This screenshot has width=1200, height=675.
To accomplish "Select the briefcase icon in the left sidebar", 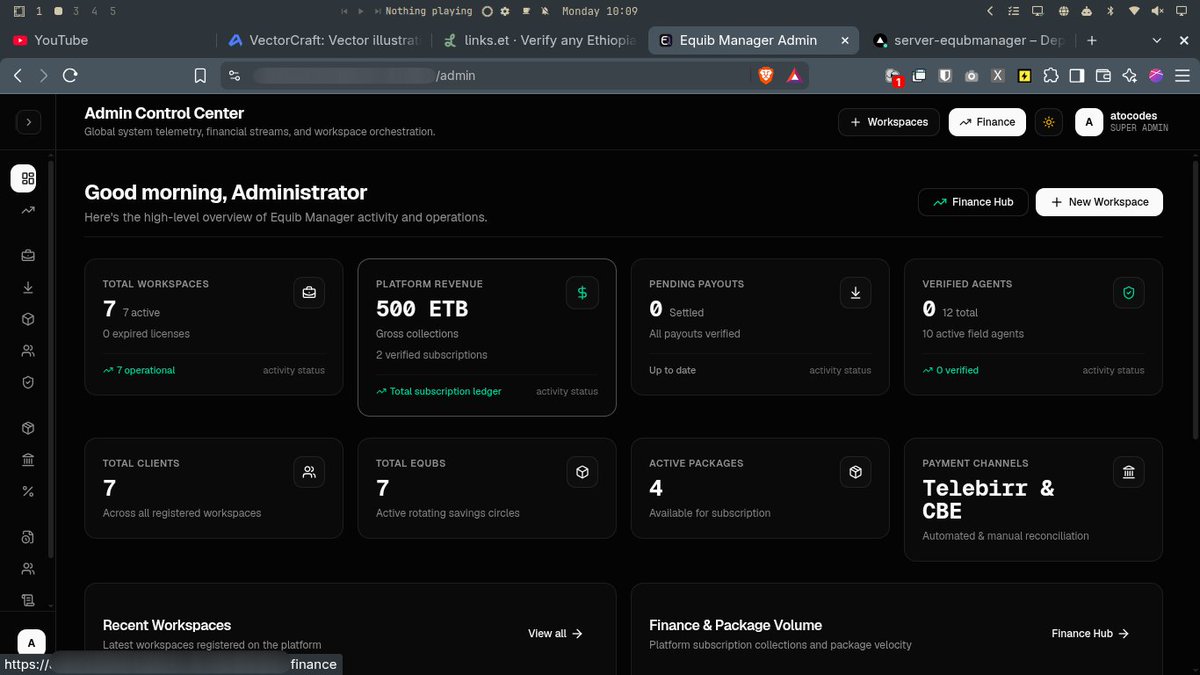I will point(28,256).
